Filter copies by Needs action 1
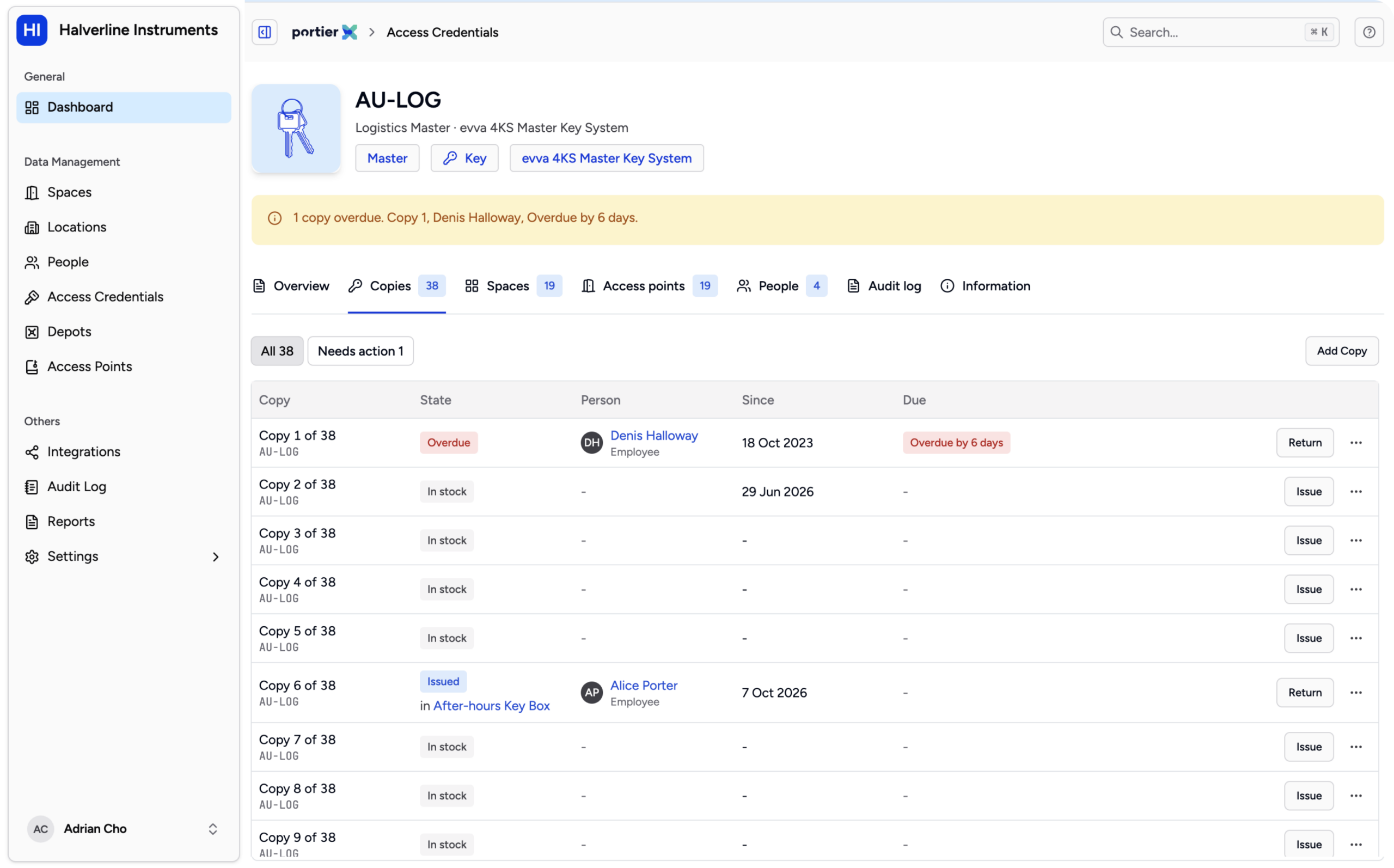Screen dimensions: 1394x868 pos(360,351)
